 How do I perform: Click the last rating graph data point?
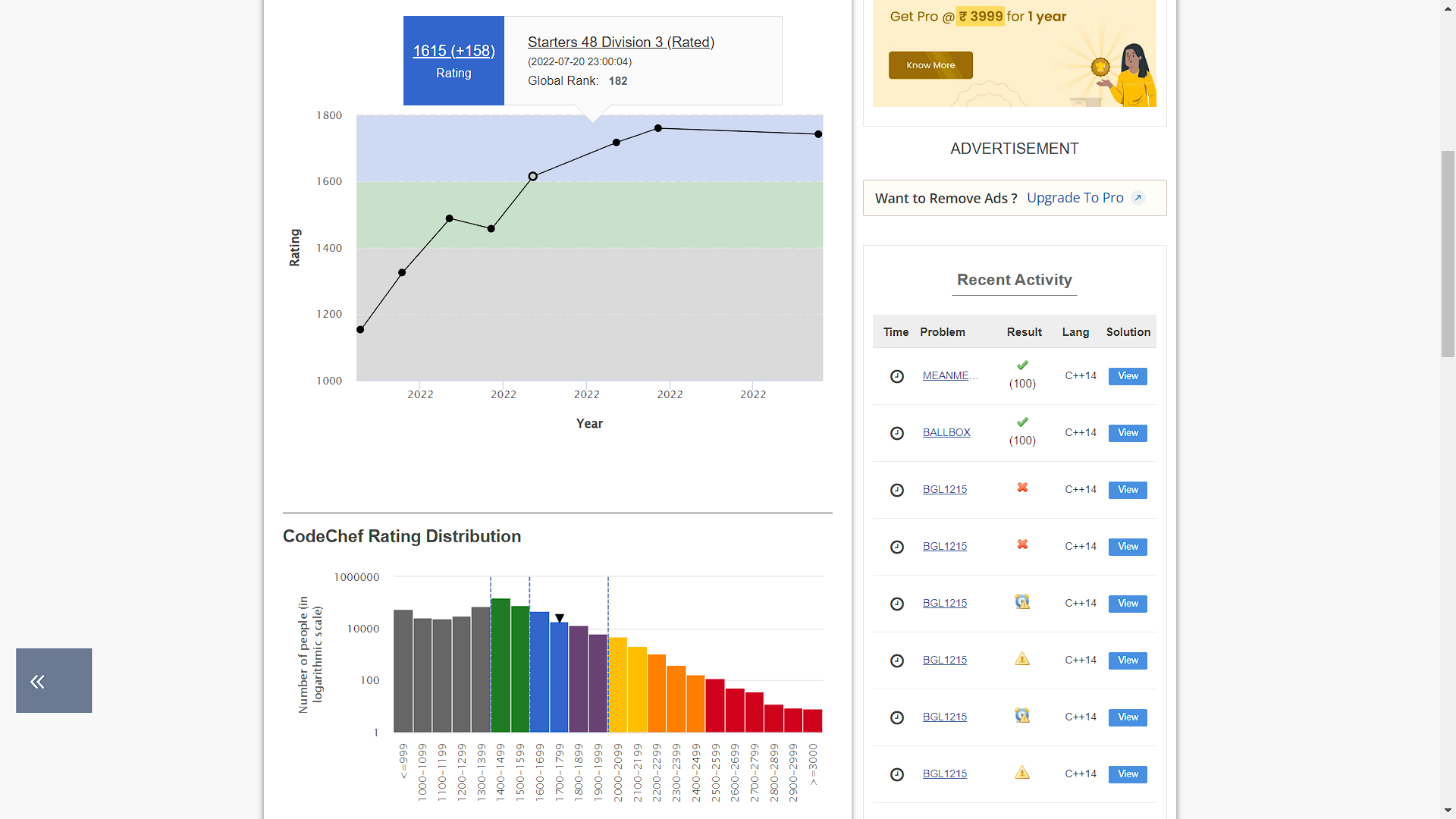[818, 134]
